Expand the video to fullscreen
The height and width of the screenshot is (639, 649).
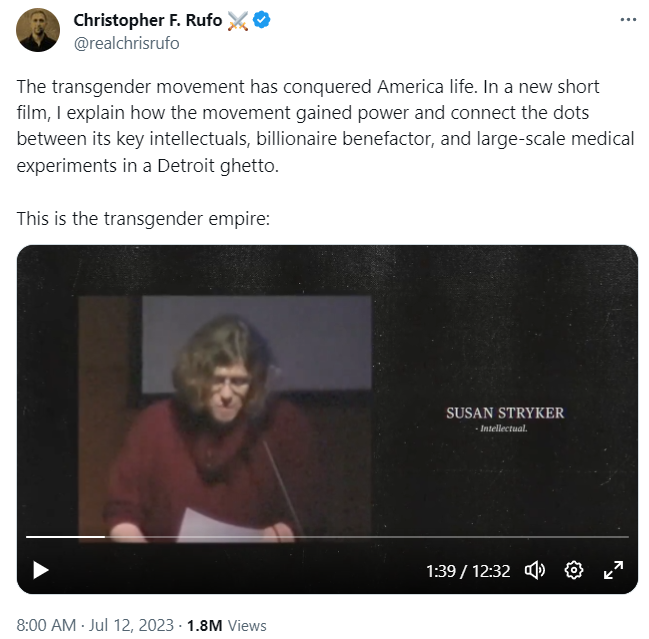coord(613,570)
